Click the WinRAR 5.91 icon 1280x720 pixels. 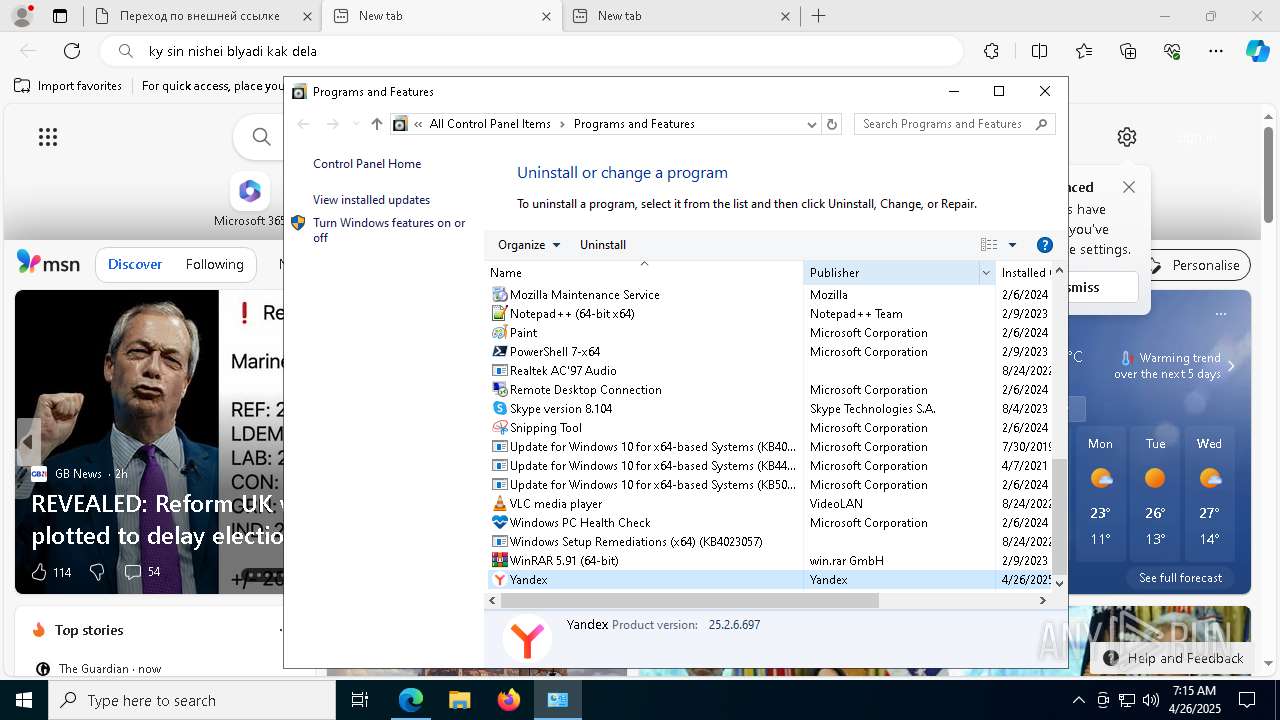pos(500,561)
